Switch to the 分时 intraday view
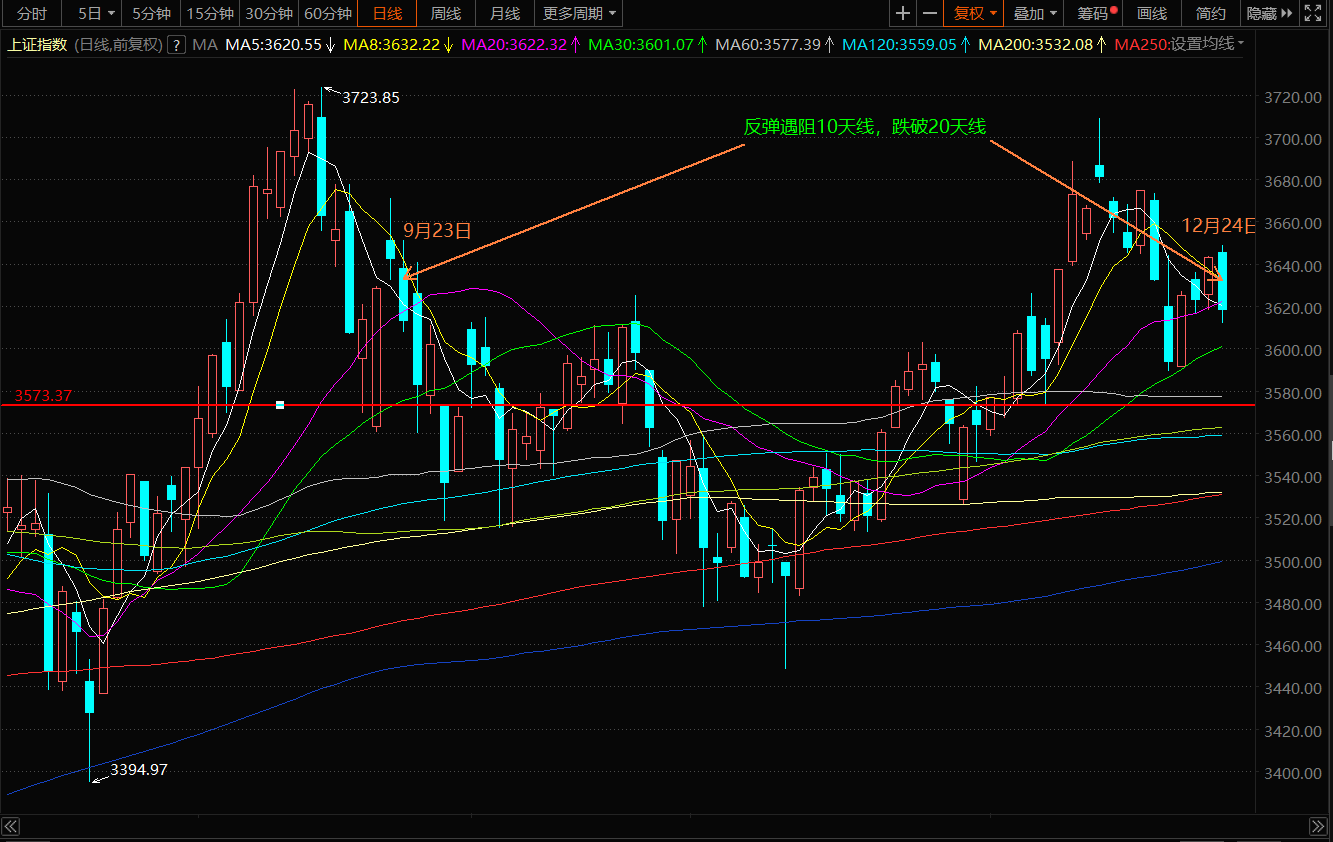 (x=31, y=13)
